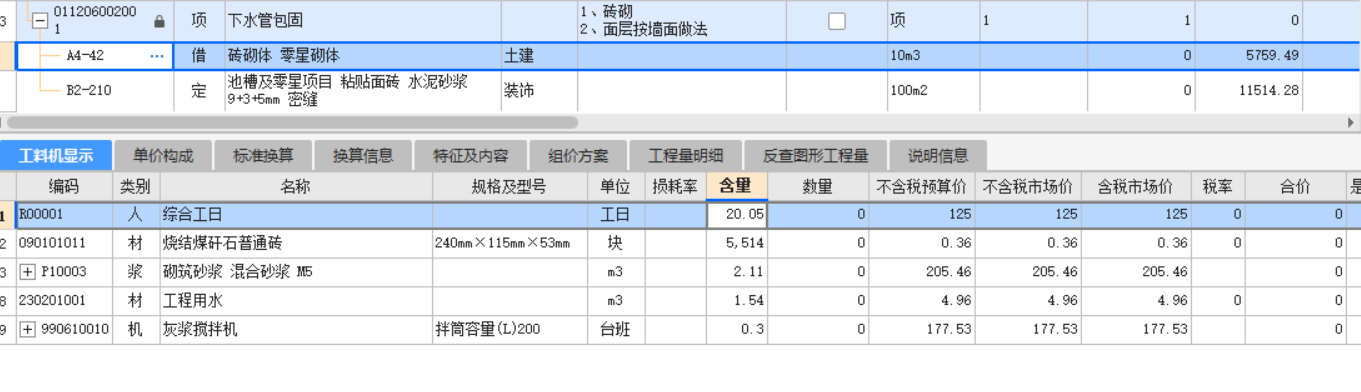Image resolution: width=1361 pixels, height=392 pixels.
Task: Click the 不含税预算价 column header
Action: point(921,186)
